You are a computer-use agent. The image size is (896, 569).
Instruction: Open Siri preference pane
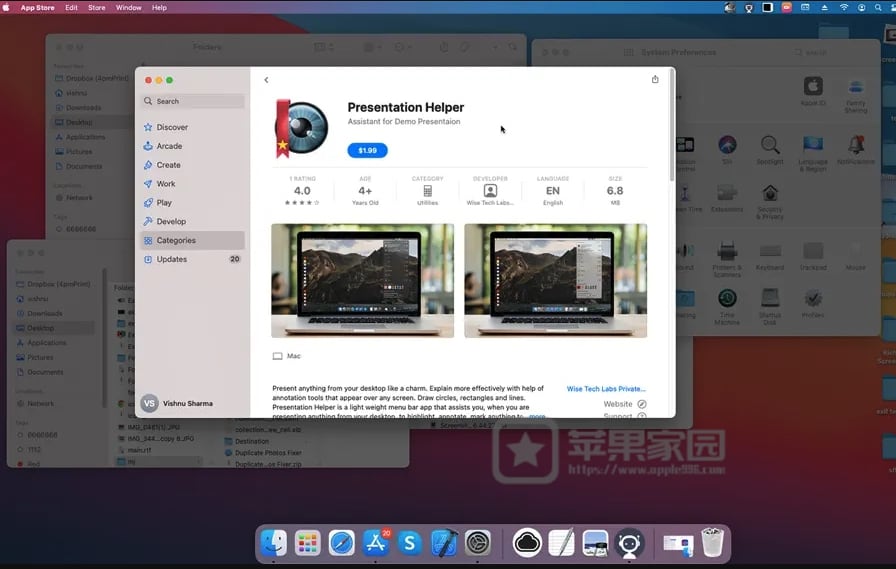(727, 150)
